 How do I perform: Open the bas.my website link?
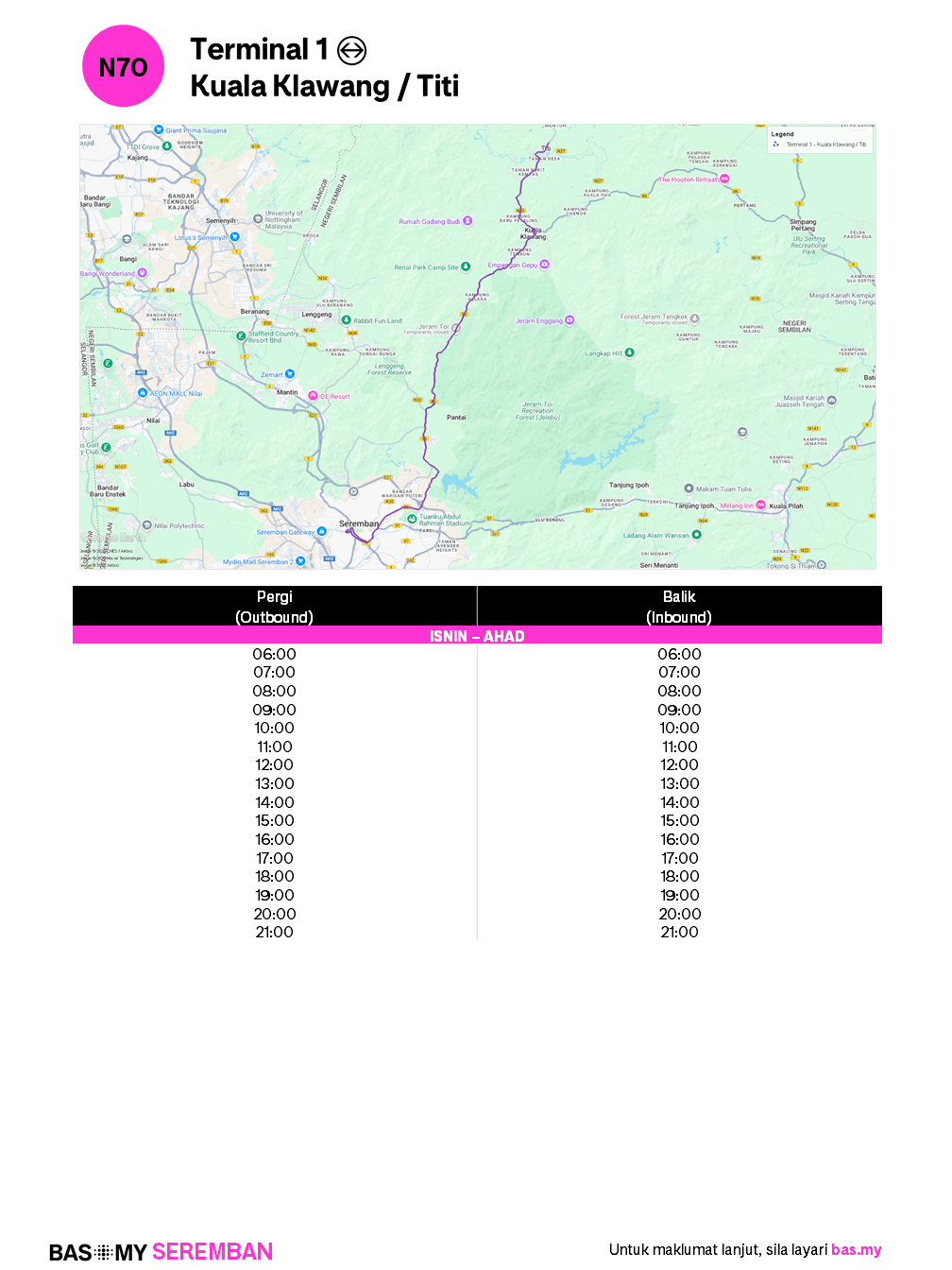tap(855, 1249)
